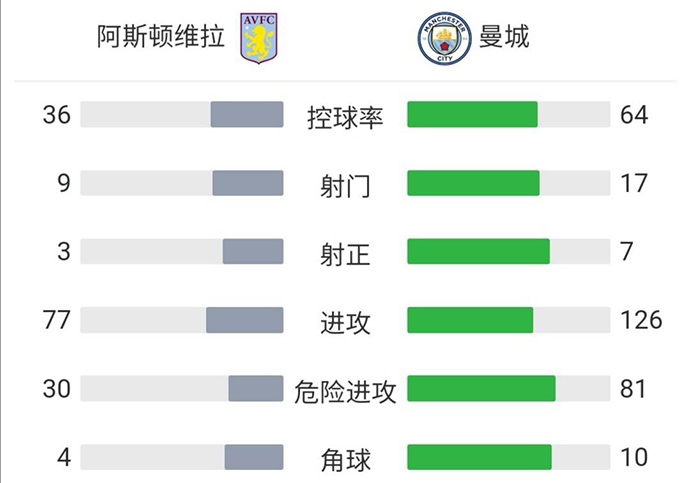Open the 曼城 team name

(505, 37)
